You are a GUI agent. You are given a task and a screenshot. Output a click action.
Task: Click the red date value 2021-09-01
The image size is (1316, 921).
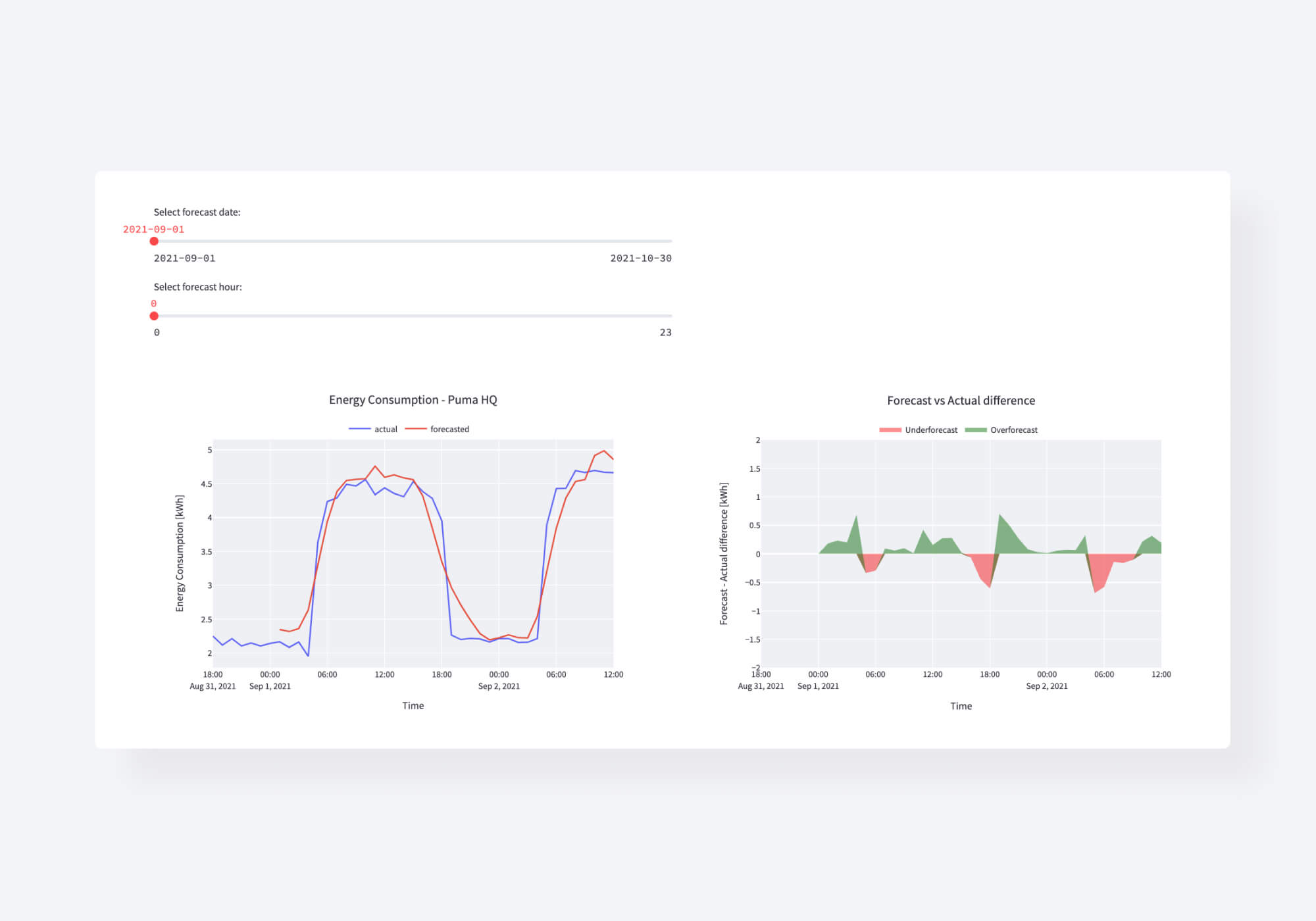coord(154,230)
